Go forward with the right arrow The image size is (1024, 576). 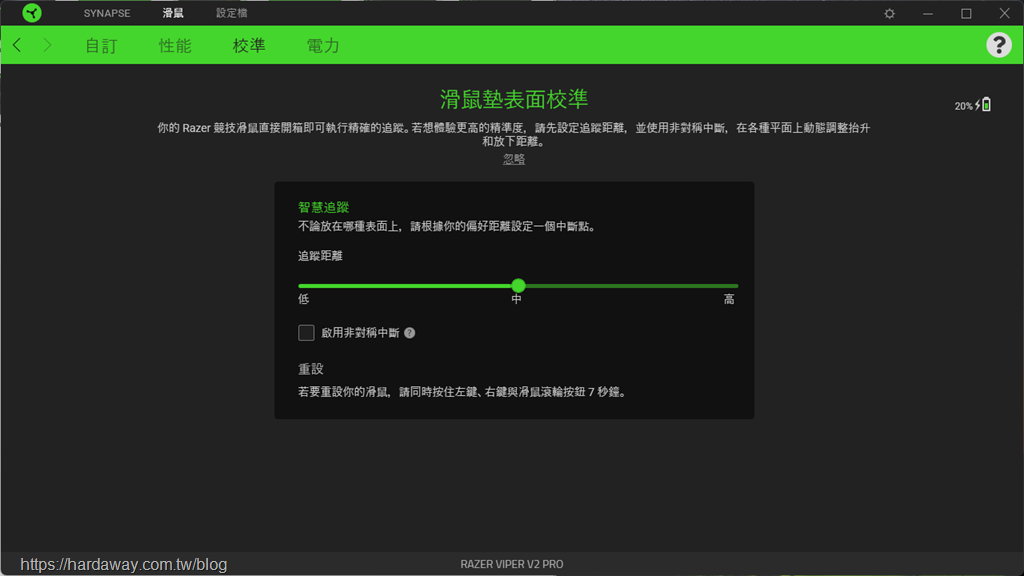click(47, 45)
